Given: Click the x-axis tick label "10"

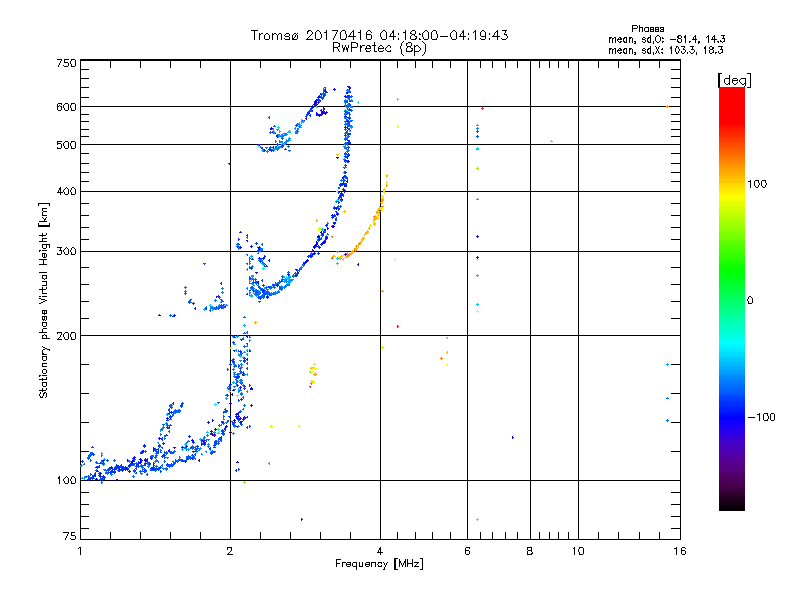Looking at the screenshot, I should (x=578, y=551).
